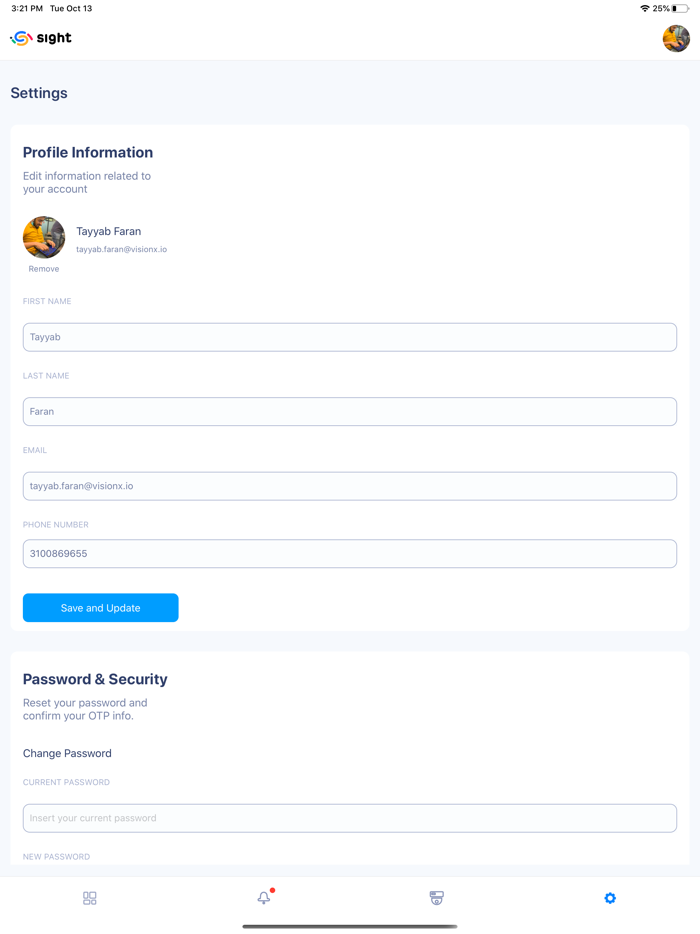The image size is (700, 934).
Task: Tap the Profile Information heading
Action: (x=88, y=152)
